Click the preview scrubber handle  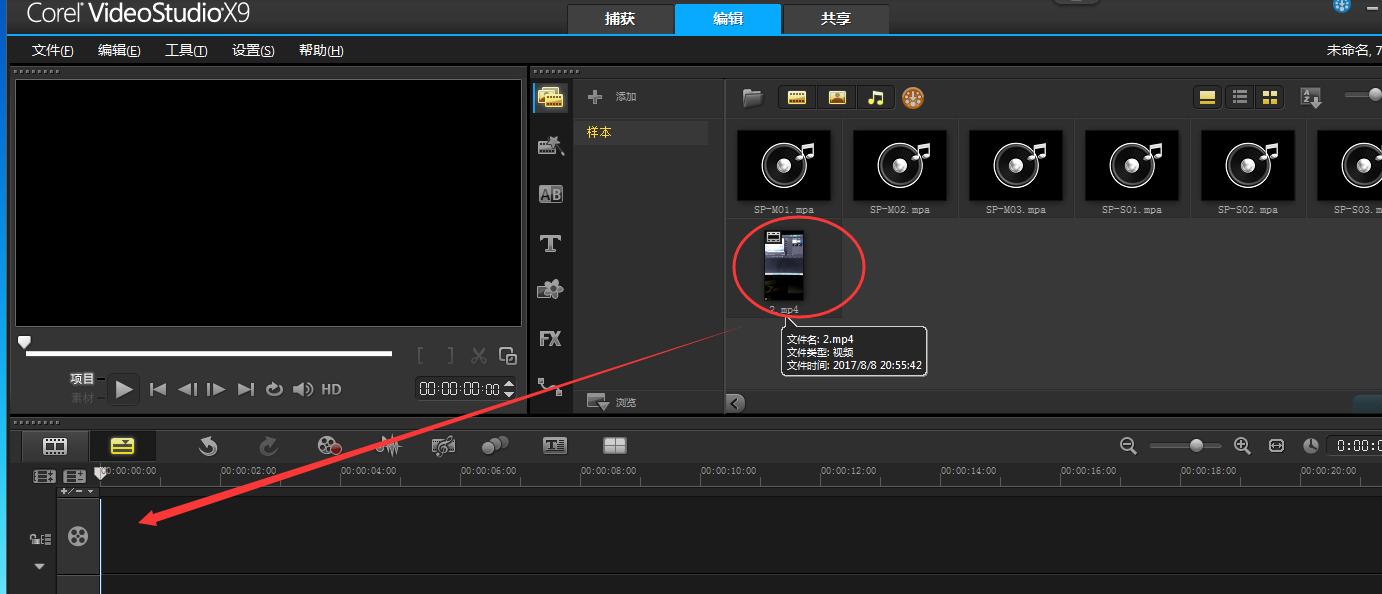pos(24,342)
